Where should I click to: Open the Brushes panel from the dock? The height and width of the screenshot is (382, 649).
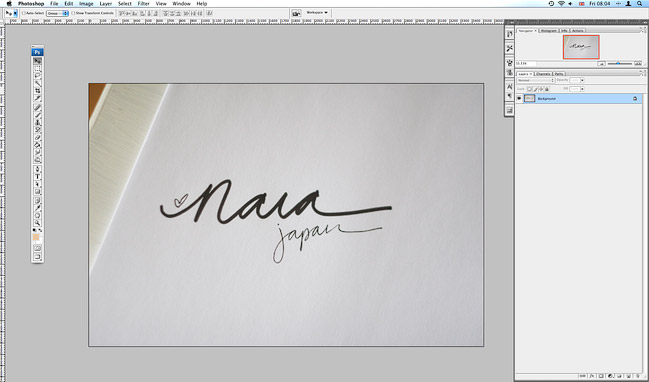[510, 62]
